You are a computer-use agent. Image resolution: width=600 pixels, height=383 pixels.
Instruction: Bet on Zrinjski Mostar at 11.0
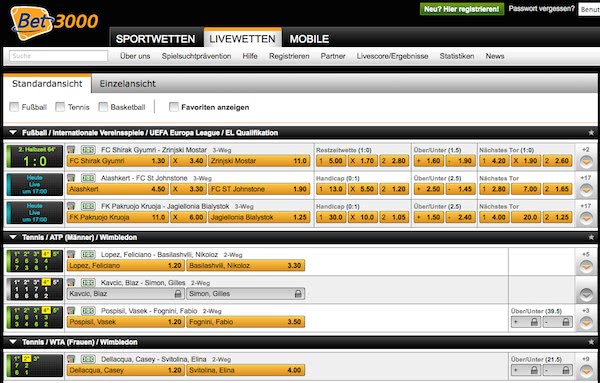pyautogui.click(x=259, y=161)
